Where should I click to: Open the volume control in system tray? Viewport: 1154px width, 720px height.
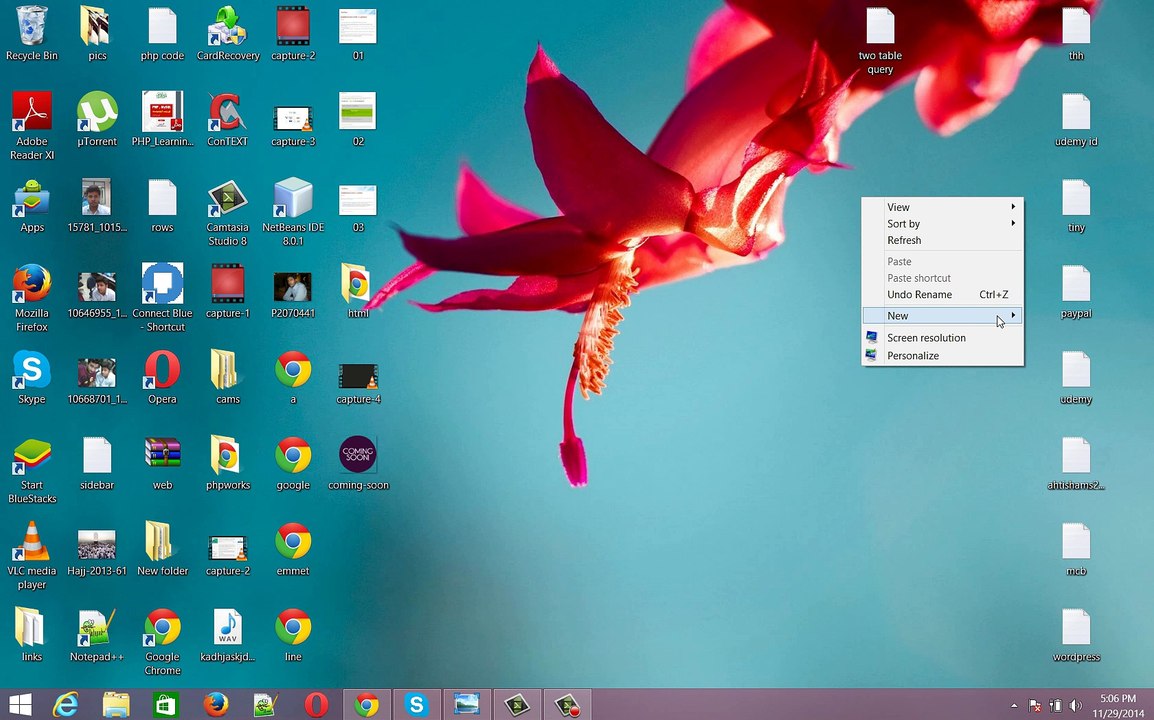[x=1075, y=705]
